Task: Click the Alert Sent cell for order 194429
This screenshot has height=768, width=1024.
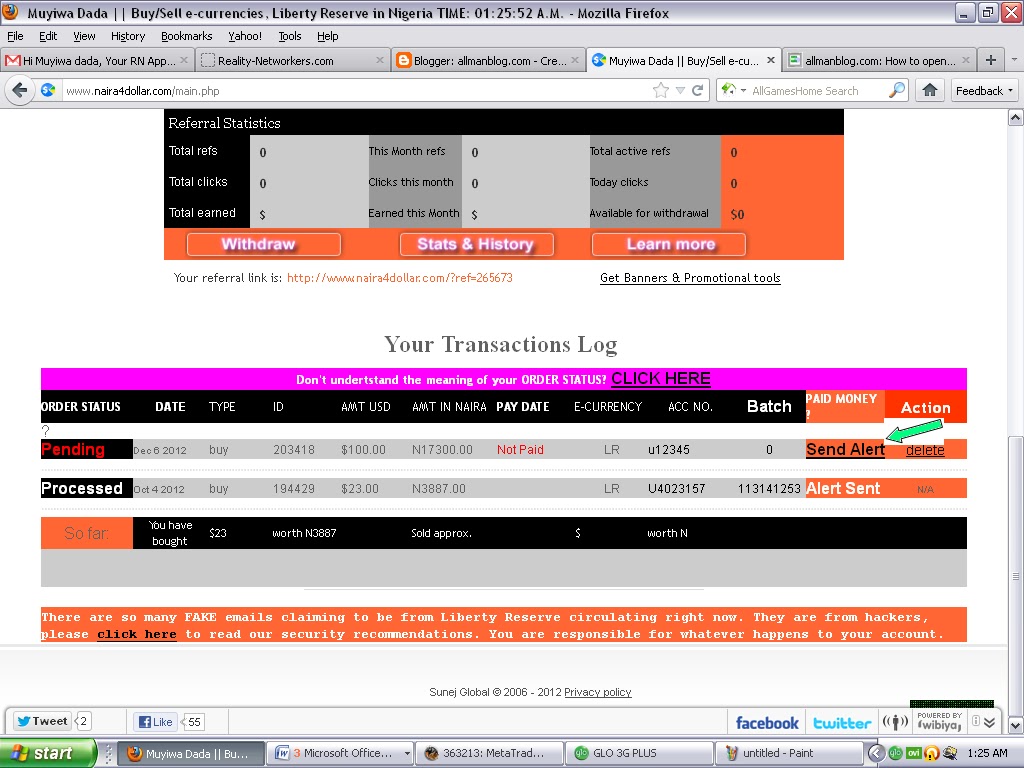Action: click(x=843, y=488)
